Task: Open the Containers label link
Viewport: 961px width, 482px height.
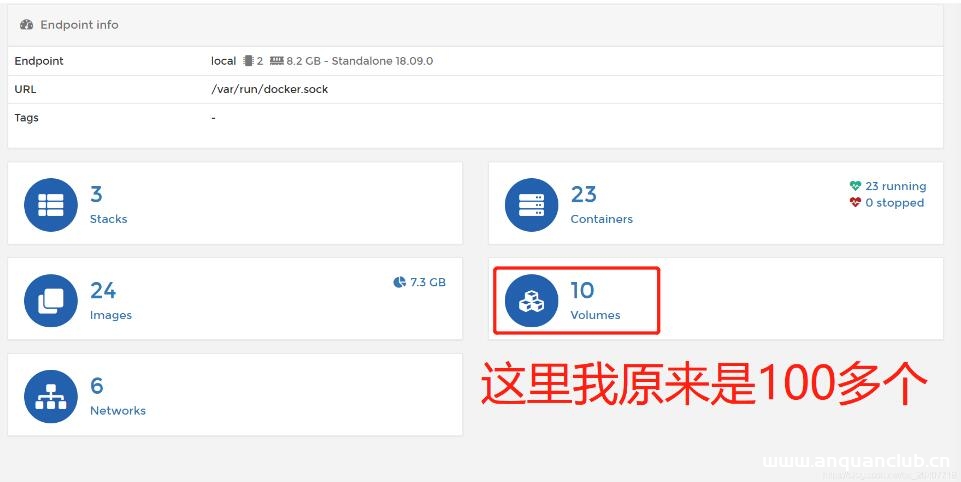Action: (601, 219)
